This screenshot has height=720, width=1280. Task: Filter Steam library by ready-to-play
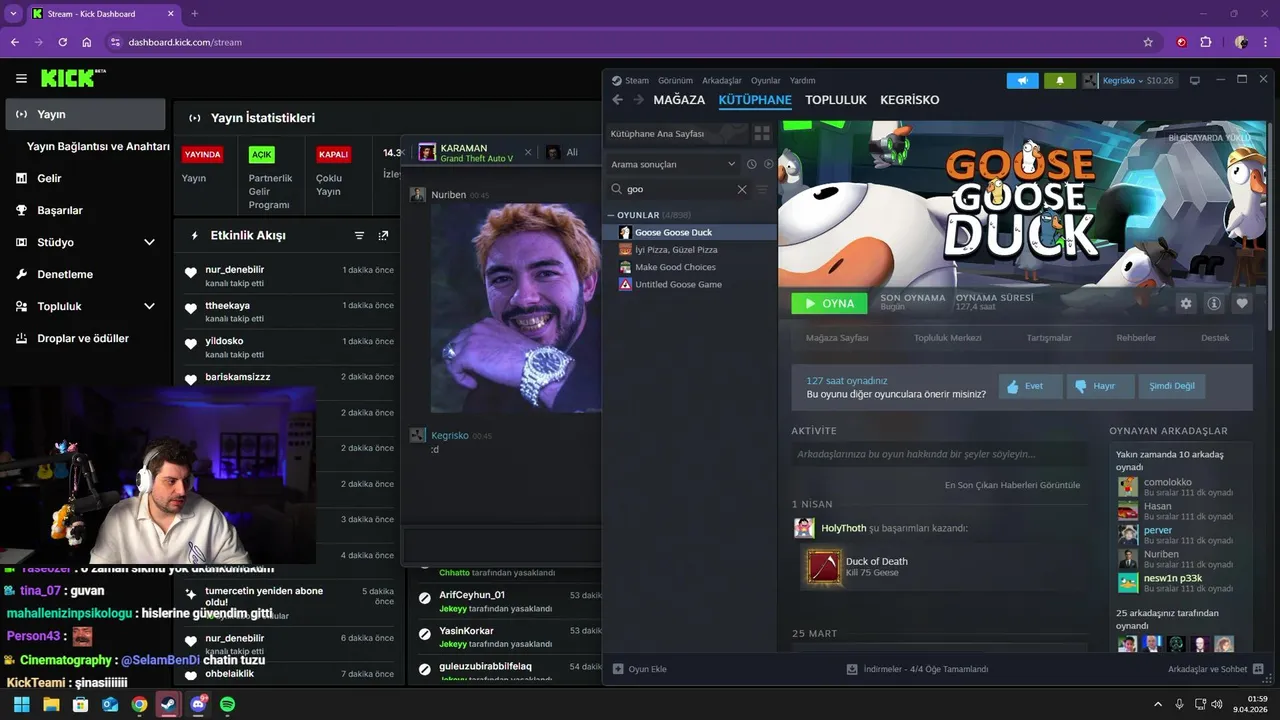click(x=768, y=164)
